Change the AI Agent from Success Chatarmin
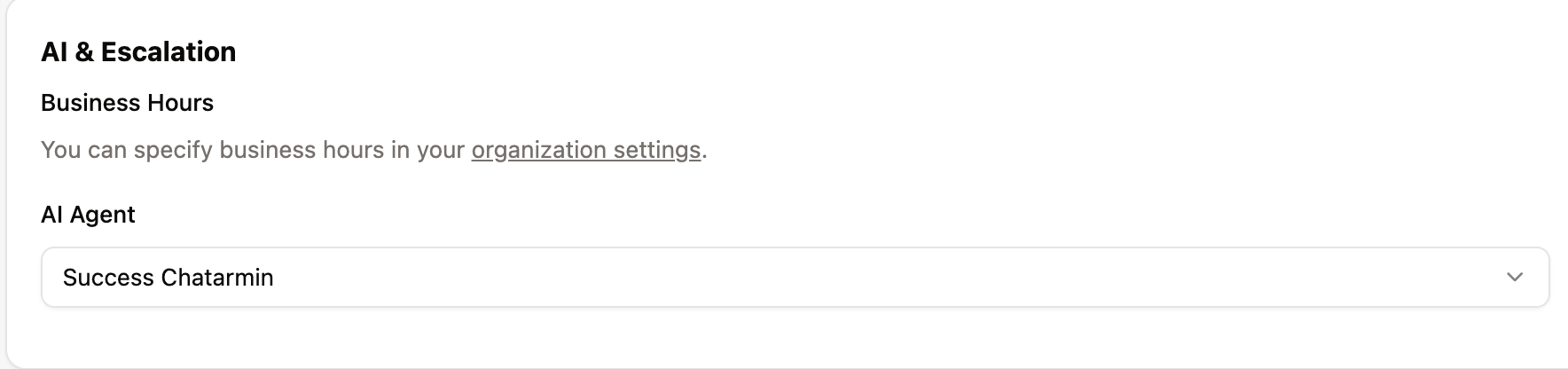The width and height of the screenshot is (1568, 369). [795, 278]
